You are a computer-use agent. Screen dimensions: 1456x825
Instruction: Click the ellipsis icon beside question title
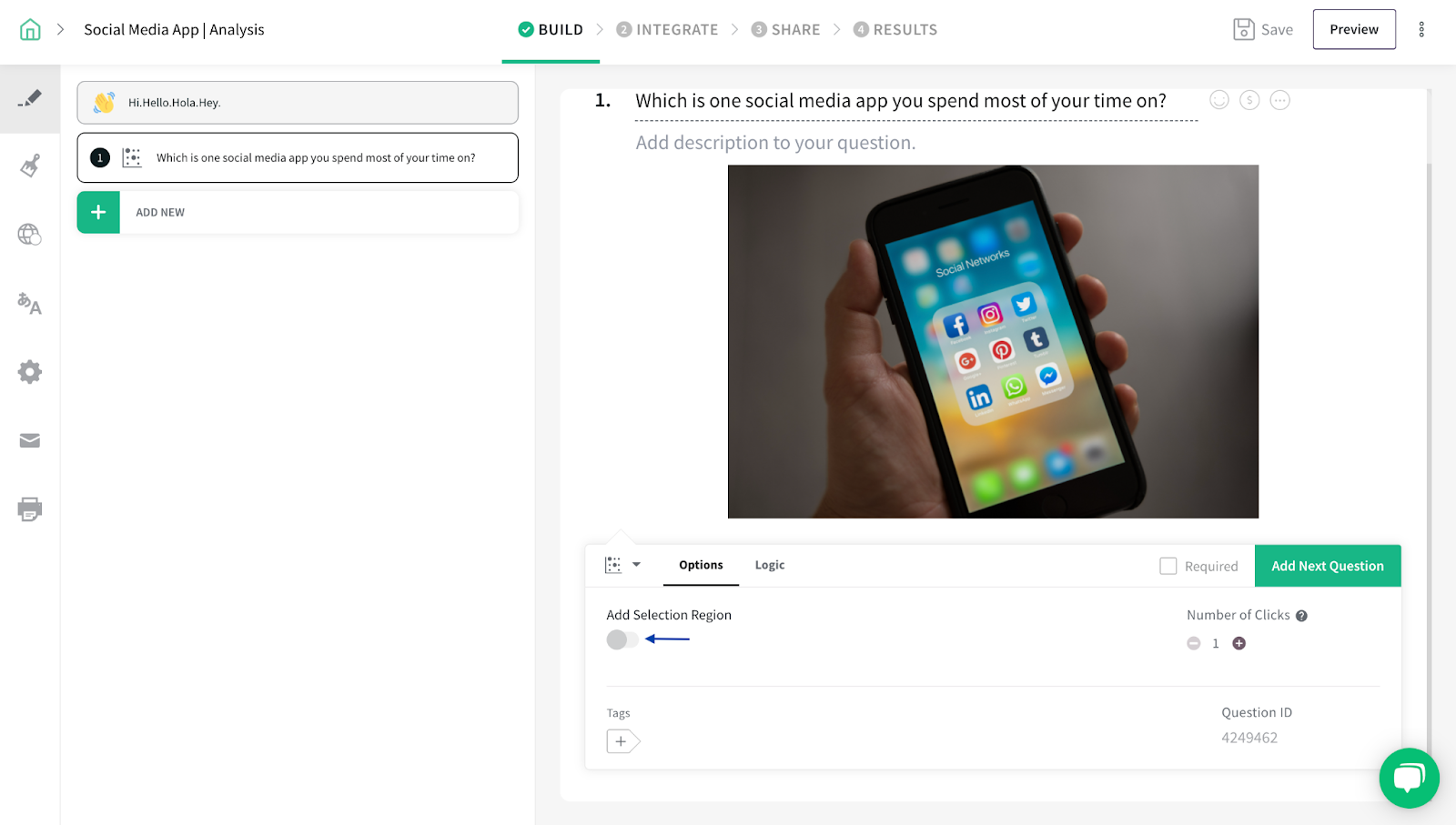1279,100
